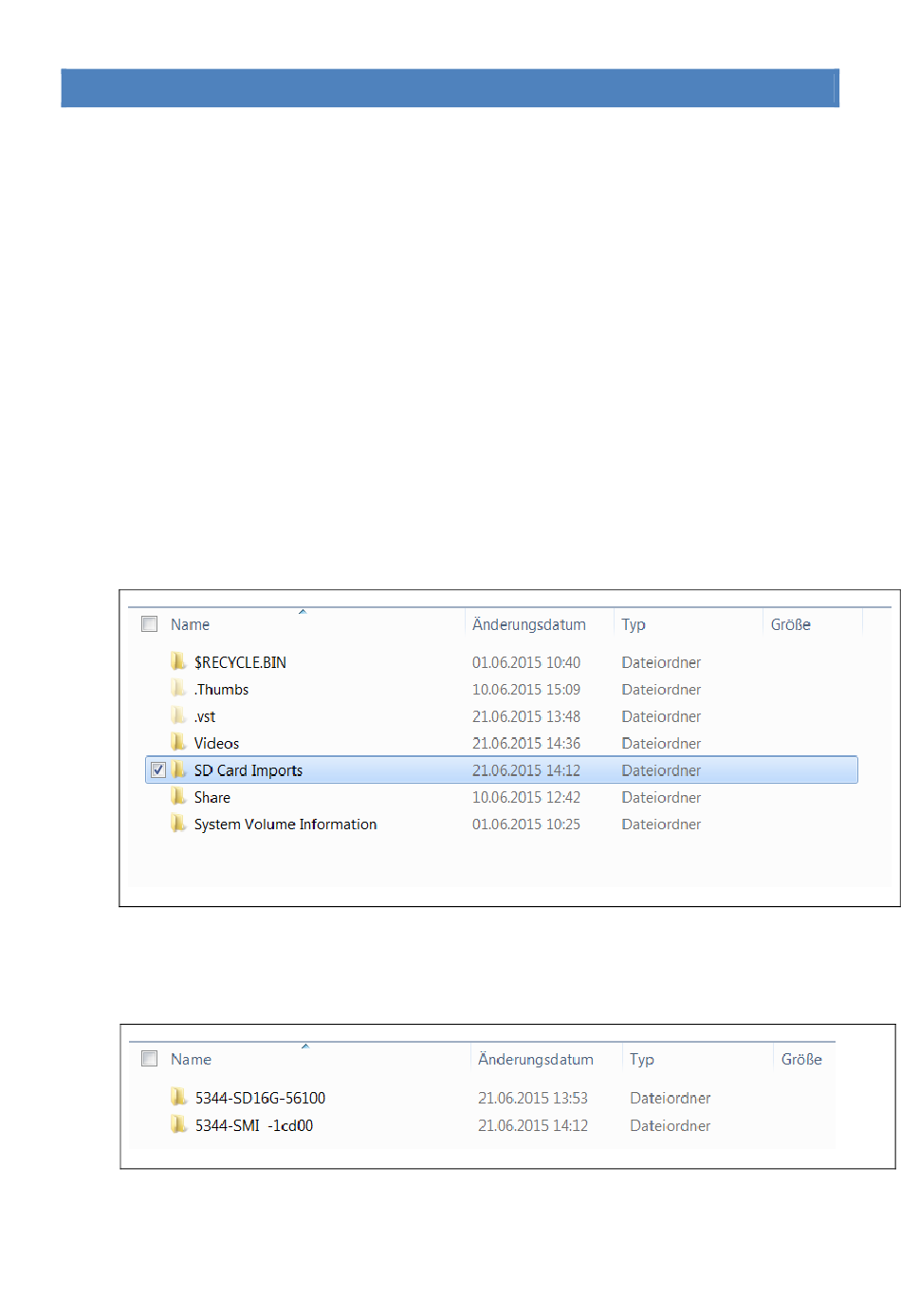Click Dateiordner type in Share row
The image size is (901, 1316).
[661, 797]
